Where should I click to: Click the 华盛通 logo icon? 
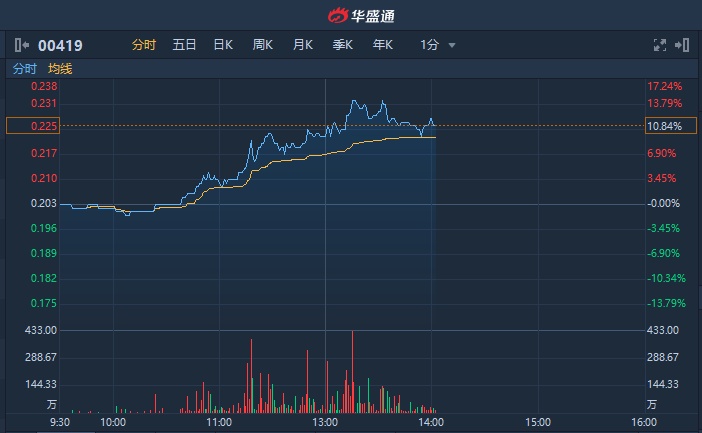[337, 15]
